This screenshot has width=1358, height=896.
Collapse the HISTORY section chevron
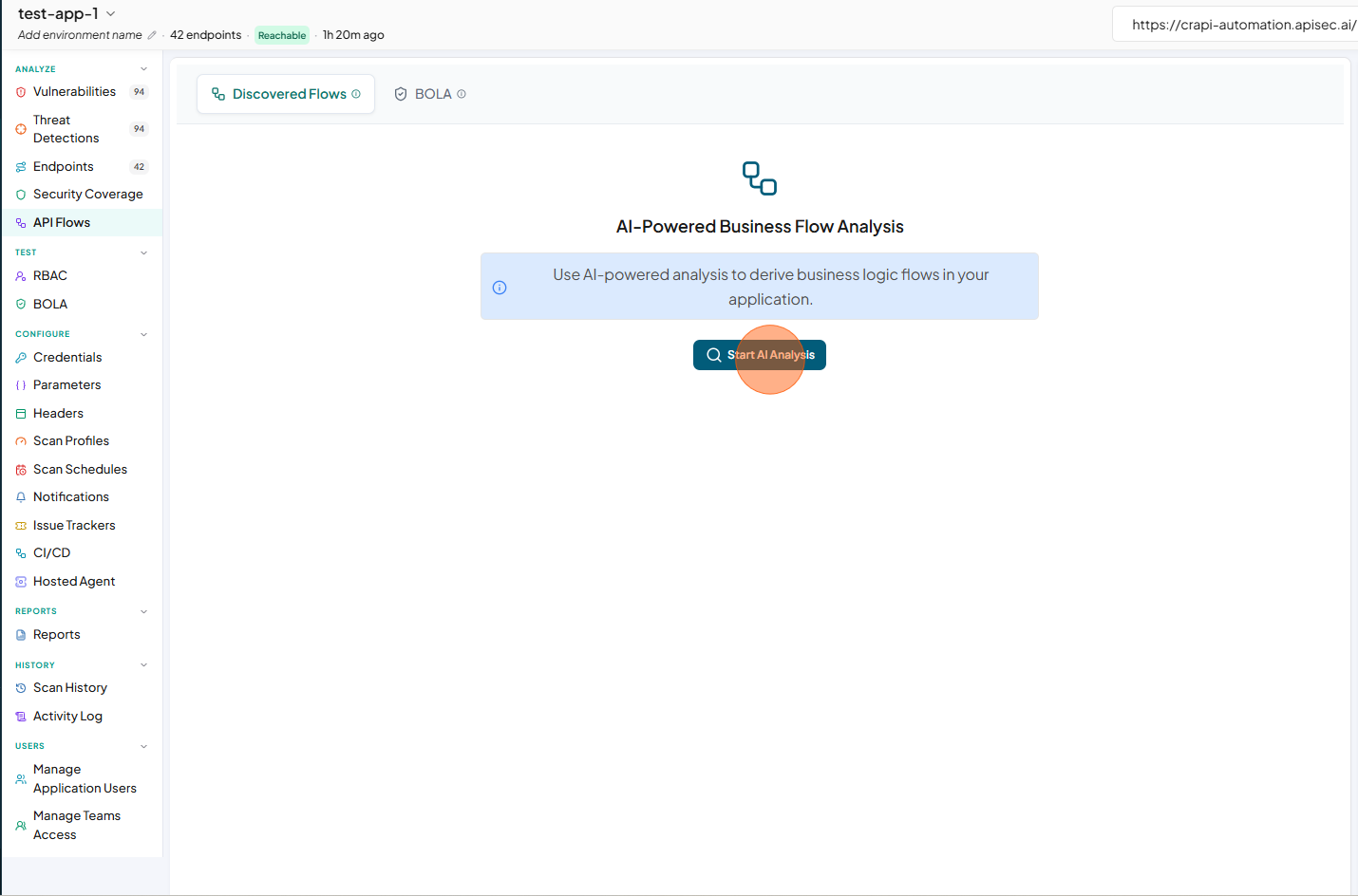(x=144, y=665)
